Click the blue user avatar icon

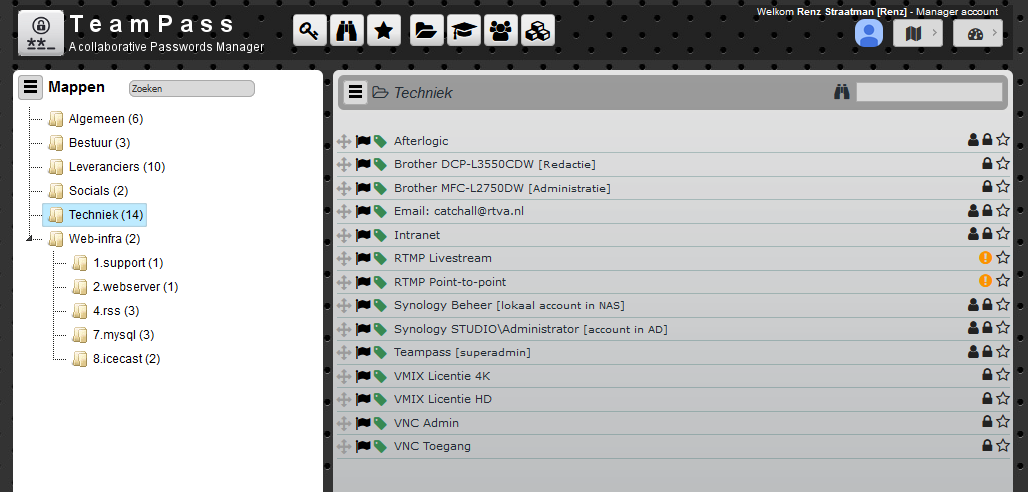click(x=869, y=33)
